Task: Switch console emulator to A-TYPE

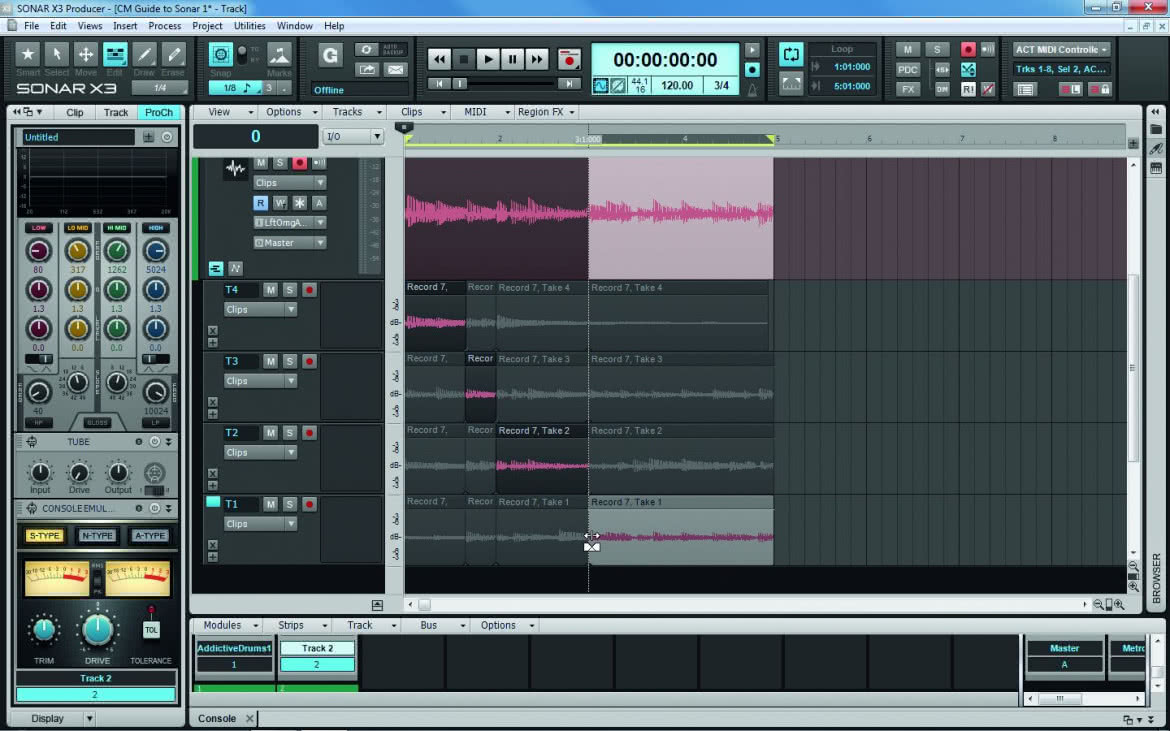Action: coord(150,536)
